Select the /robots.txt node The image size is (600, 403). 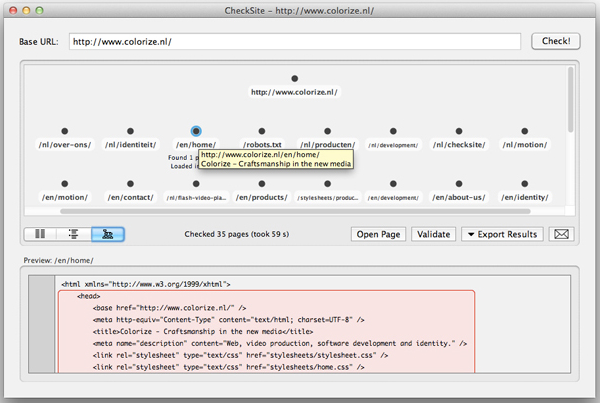[x=262, y=131]
